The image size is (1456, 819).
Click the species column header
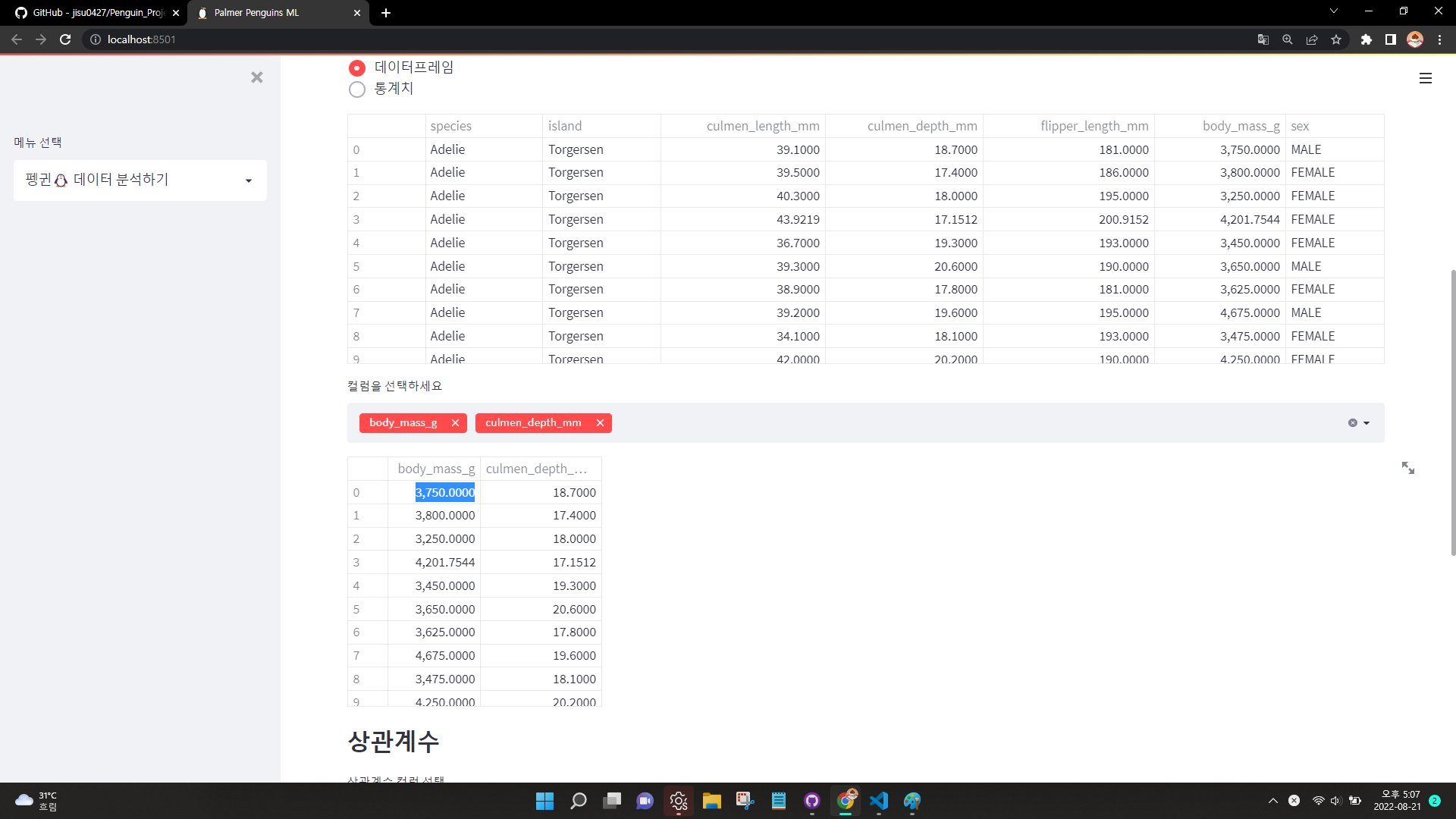click(x=484, y=126)
